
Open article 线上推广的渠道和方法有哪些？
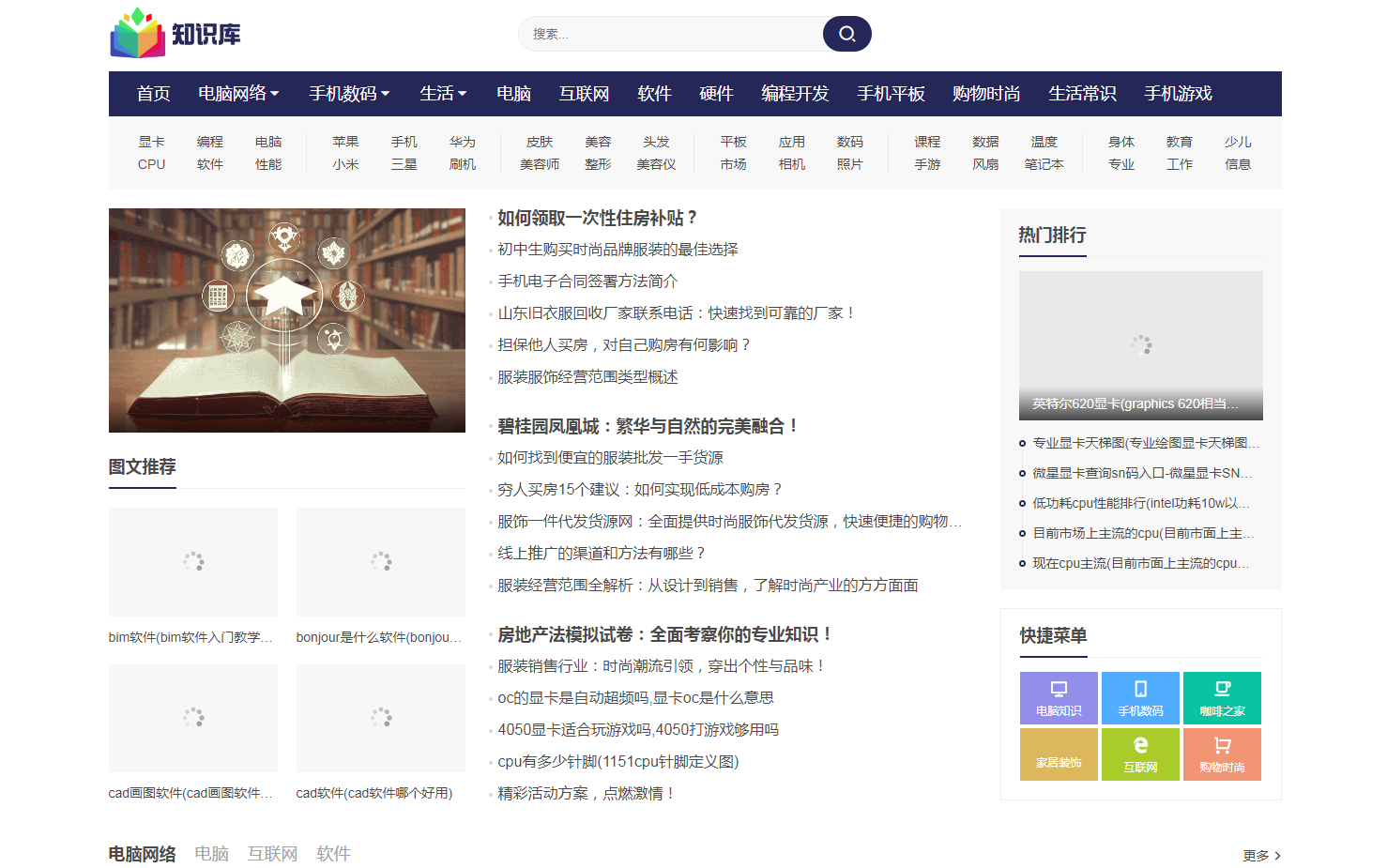602,554
